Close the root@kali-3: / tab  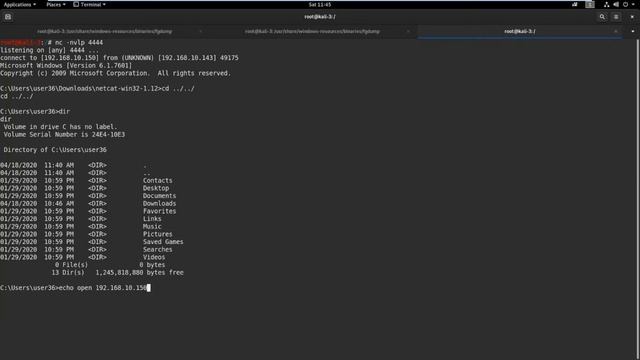tap(616, 31)
